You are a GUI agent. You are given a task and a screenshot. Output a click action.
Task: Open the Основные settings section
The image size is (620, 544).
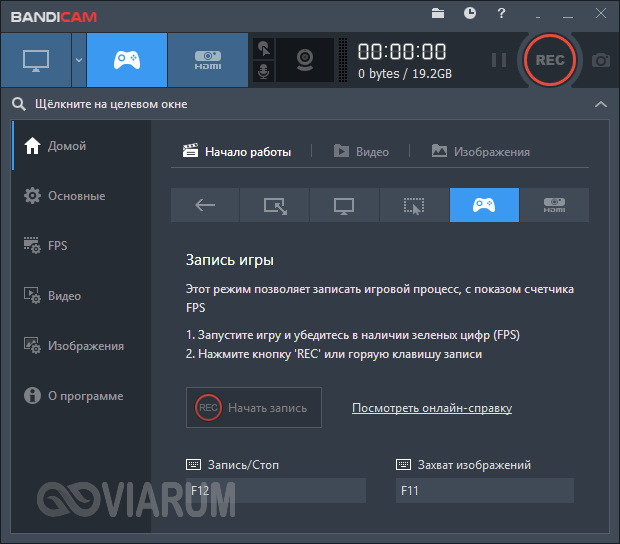coord(81,196)
